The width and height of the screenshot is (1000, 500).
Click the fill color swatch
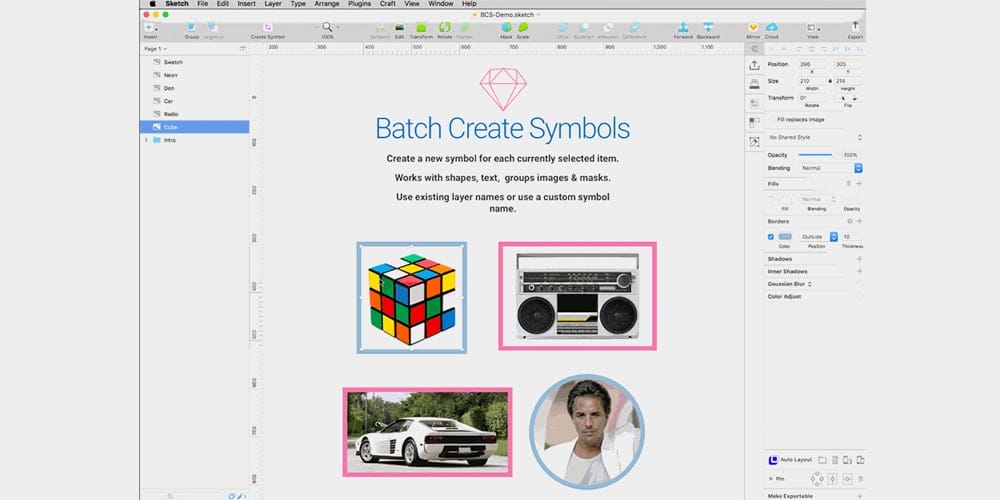[x=785, y=200]
